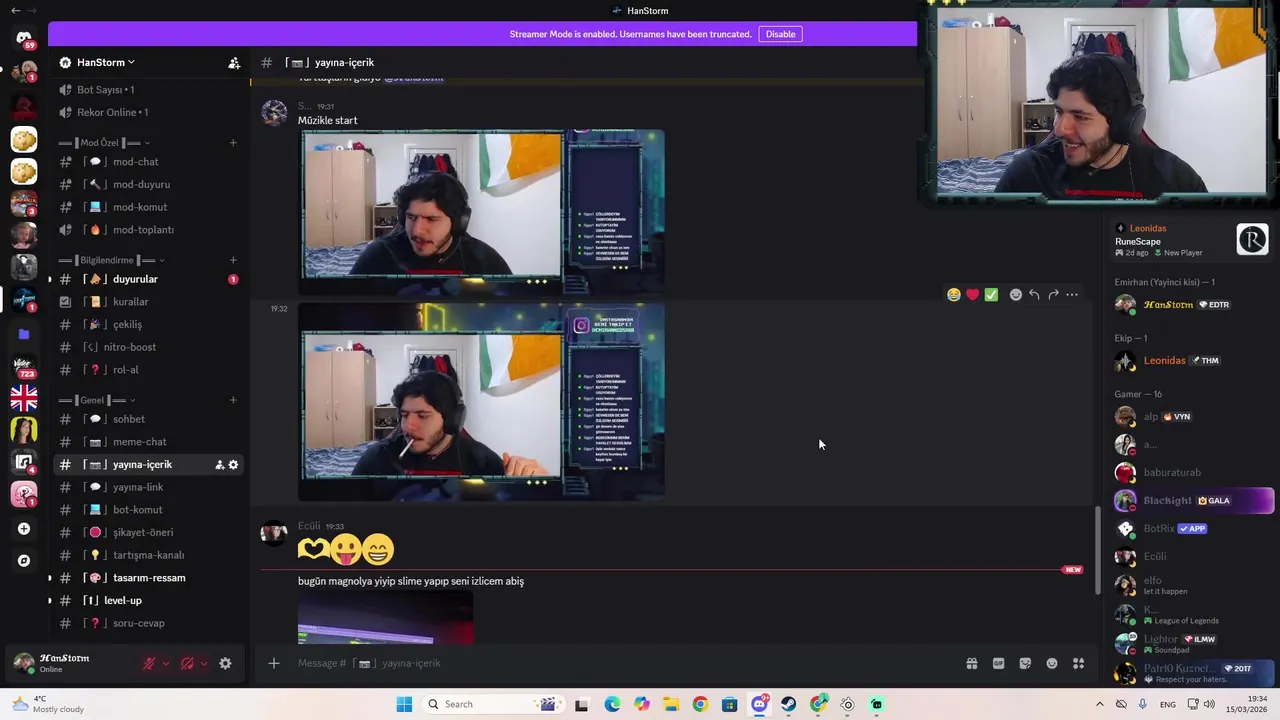Open HanStorm user panel avatar
The height and width of the screenshot is (720, 1280).
24,663
